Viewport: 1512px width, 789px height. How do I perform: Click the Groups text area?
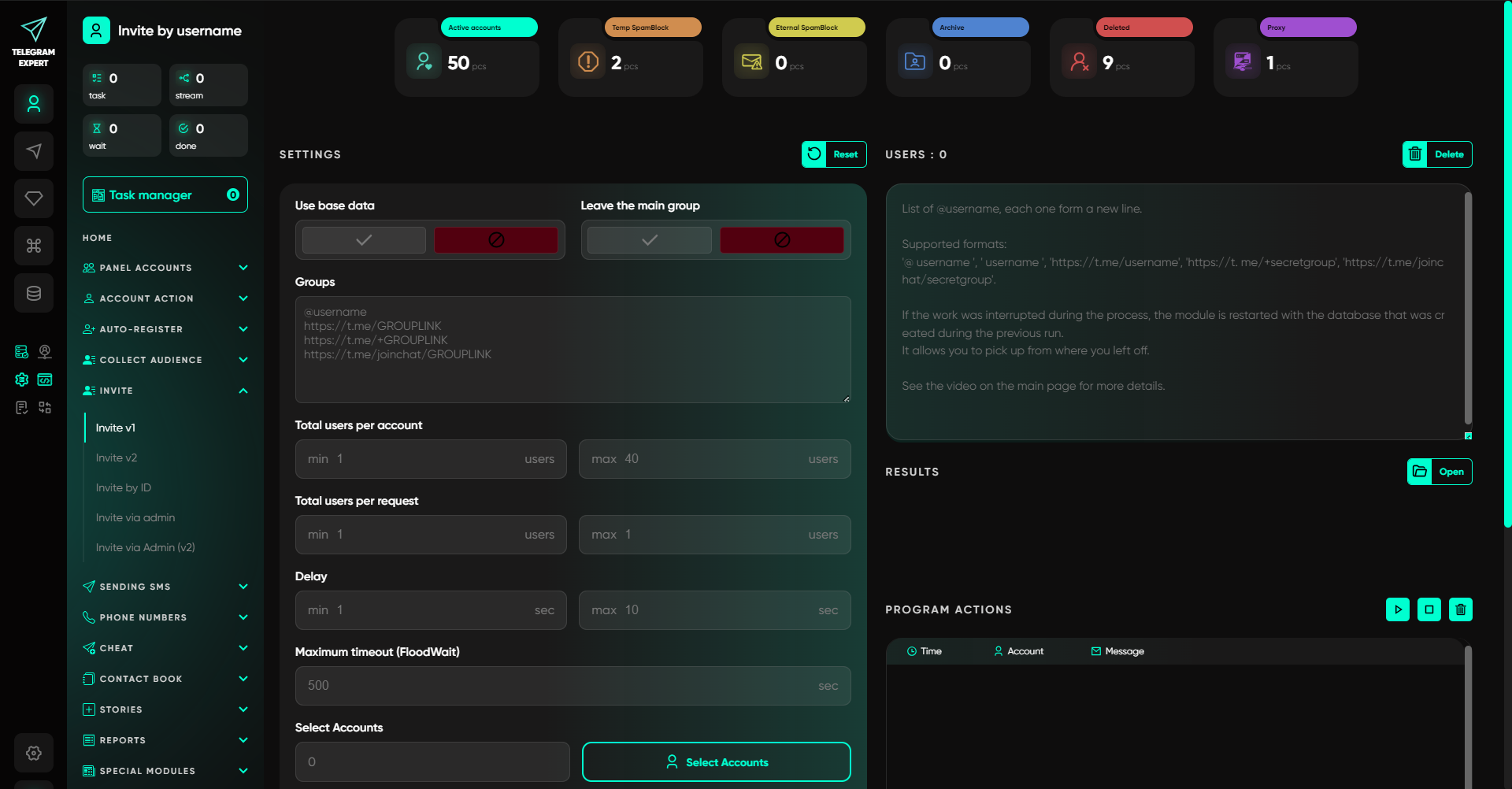(x=573, y=350)
